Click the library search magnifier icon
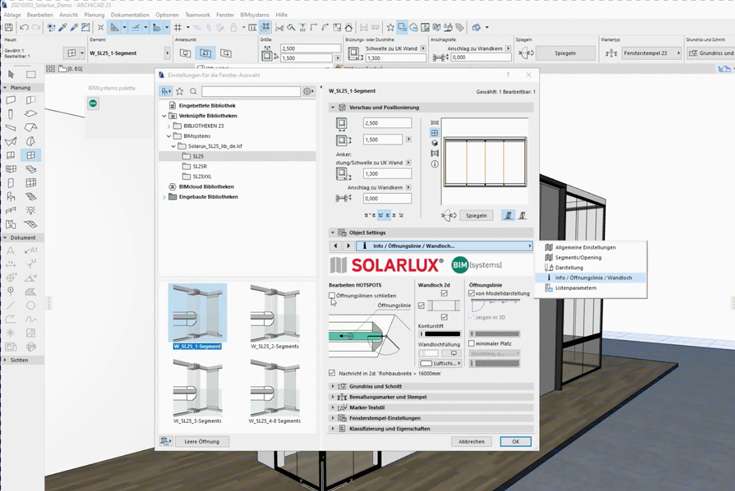Viewport: 735px width, 491px height. pyautogui.click(x=194, y=91)
